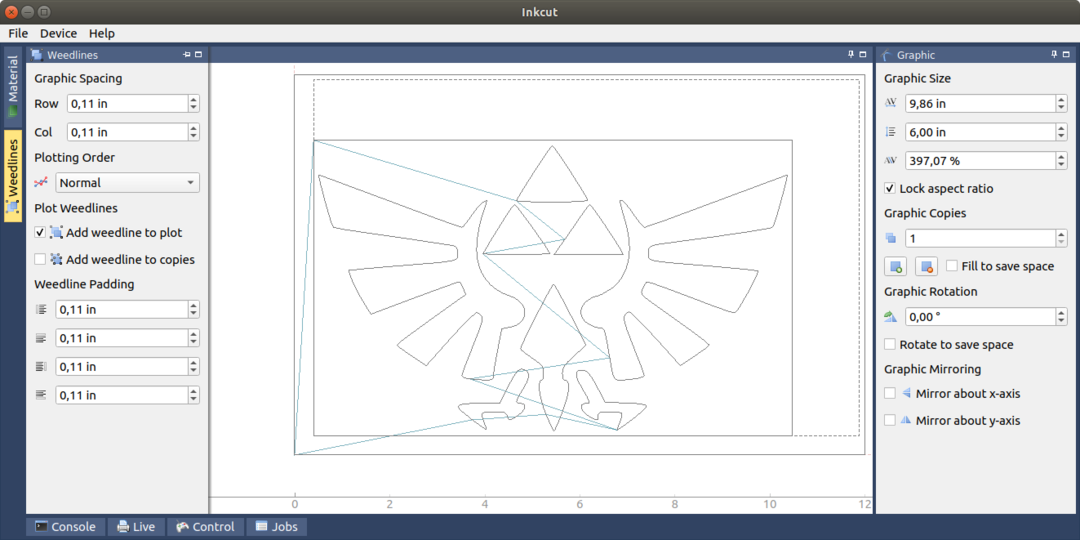Open the Jobs dock tab
The image size is (1080, 540).
(276, 527)
